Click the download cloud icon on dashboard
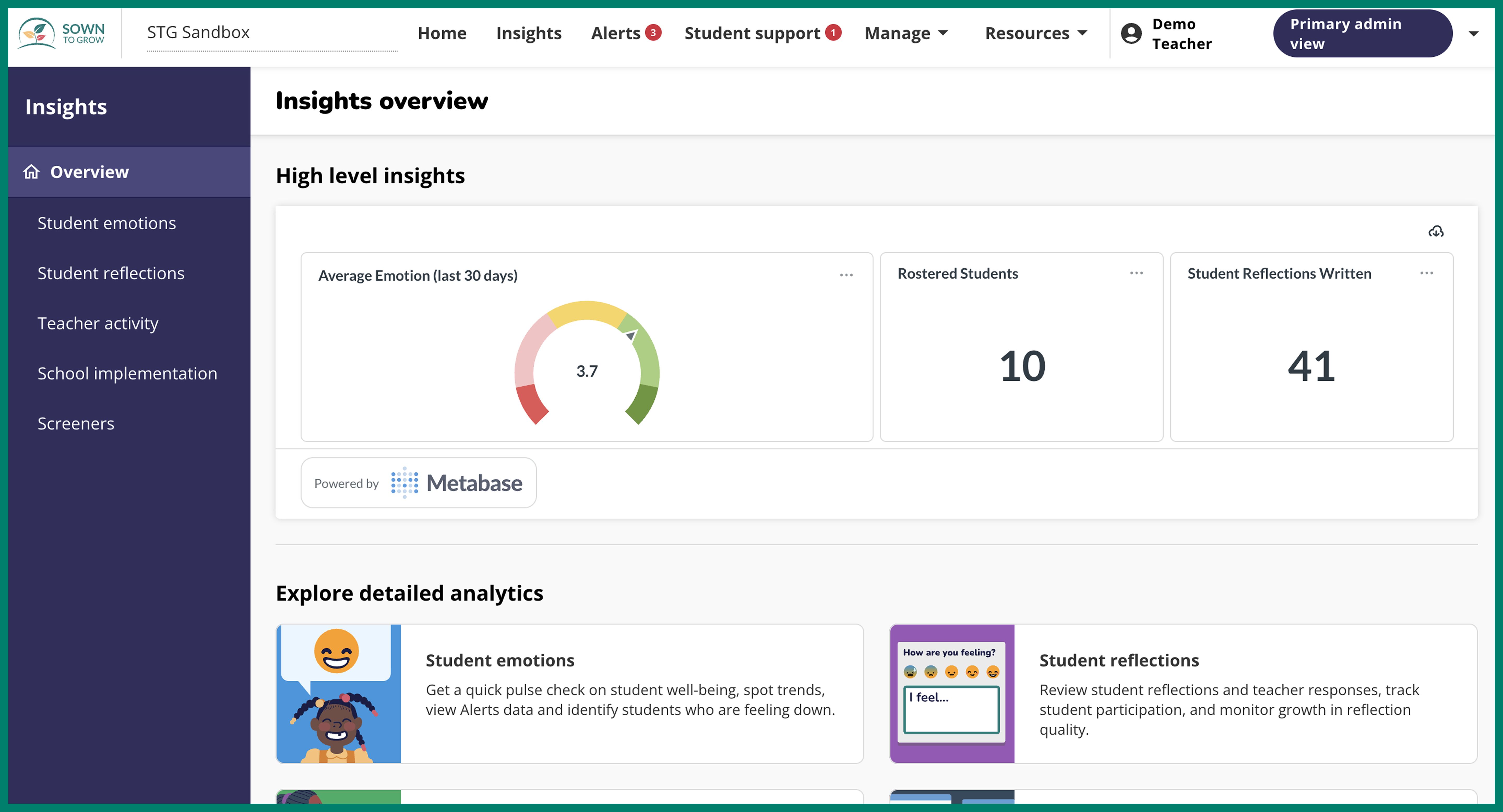 (x=1436, y=232)
